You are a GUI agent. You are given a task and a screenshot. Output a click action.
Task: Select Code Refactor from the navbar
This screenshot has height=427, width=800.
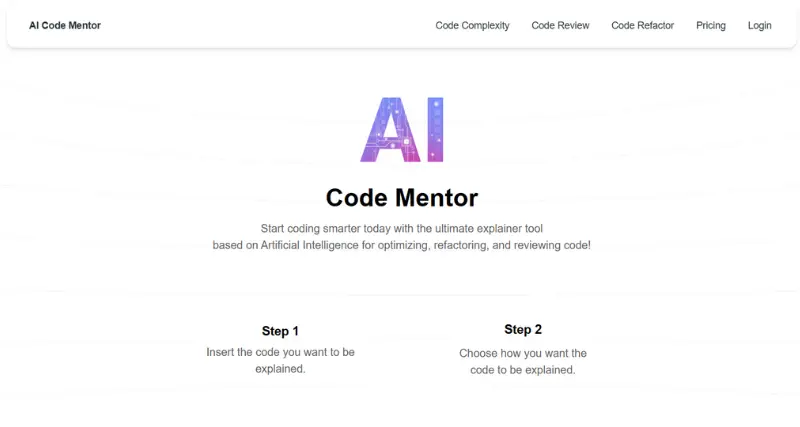pos(642,26)
